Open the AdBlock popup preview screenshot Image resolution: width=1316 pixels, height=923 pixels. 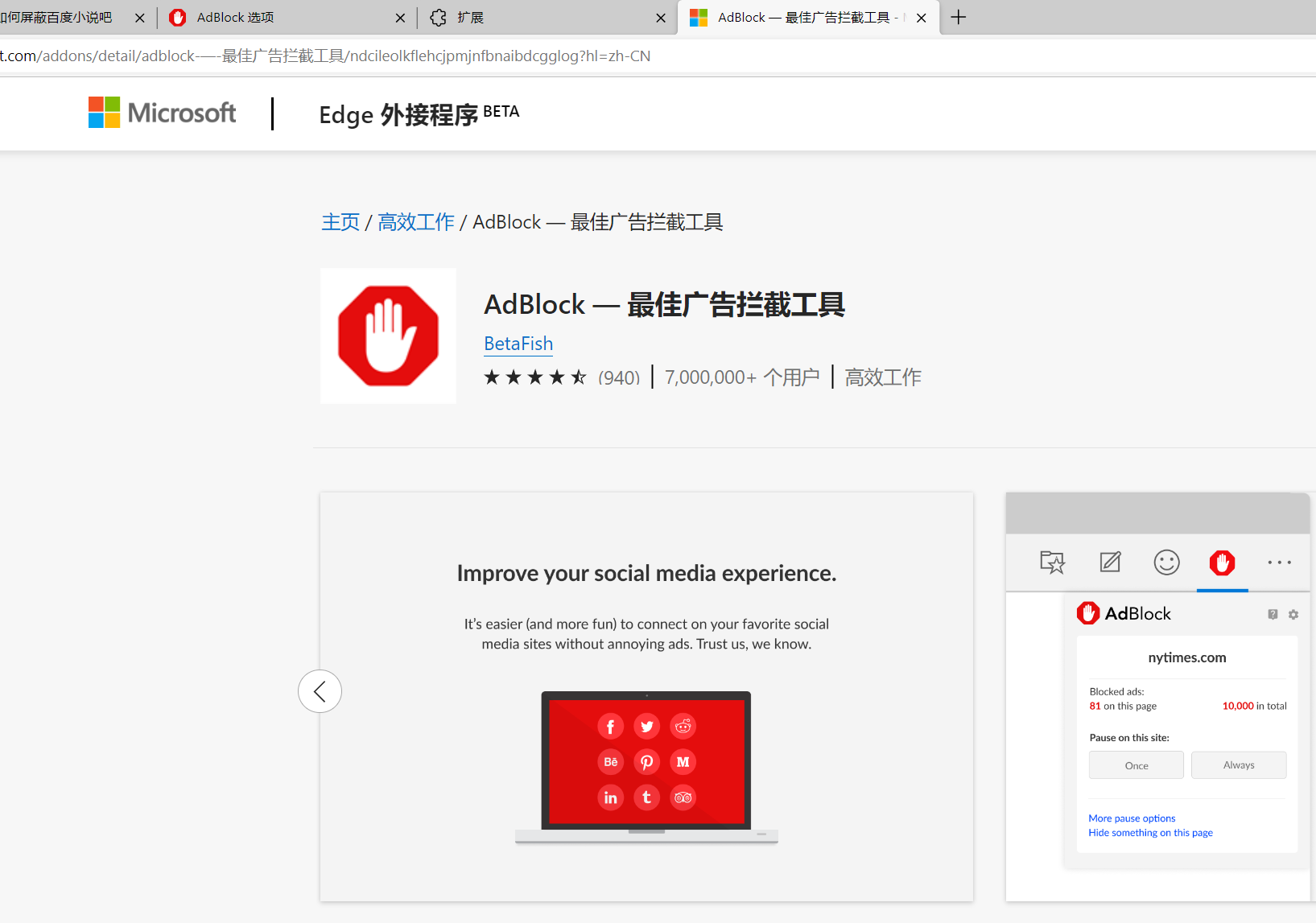click(x=1157, y=697)
